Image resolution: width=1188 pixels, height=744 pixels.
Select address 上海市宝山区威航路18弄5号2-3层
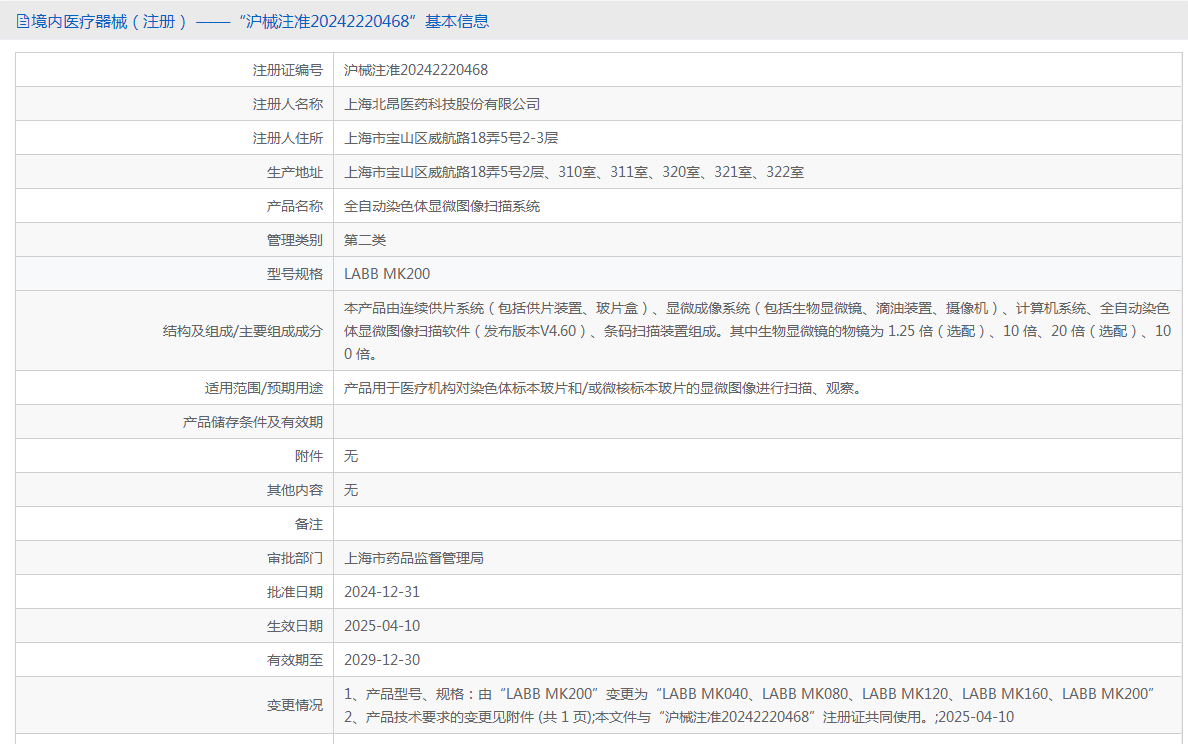[x=452, y=138]
